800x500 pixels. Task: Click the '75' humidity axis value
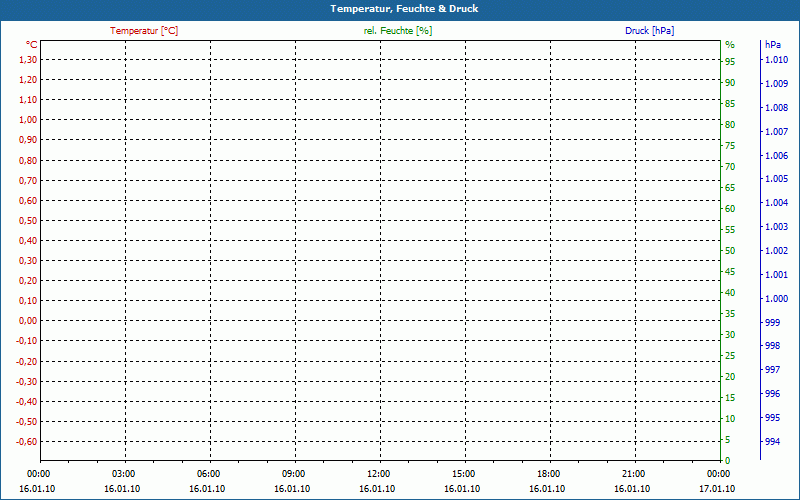click(730, 146)
